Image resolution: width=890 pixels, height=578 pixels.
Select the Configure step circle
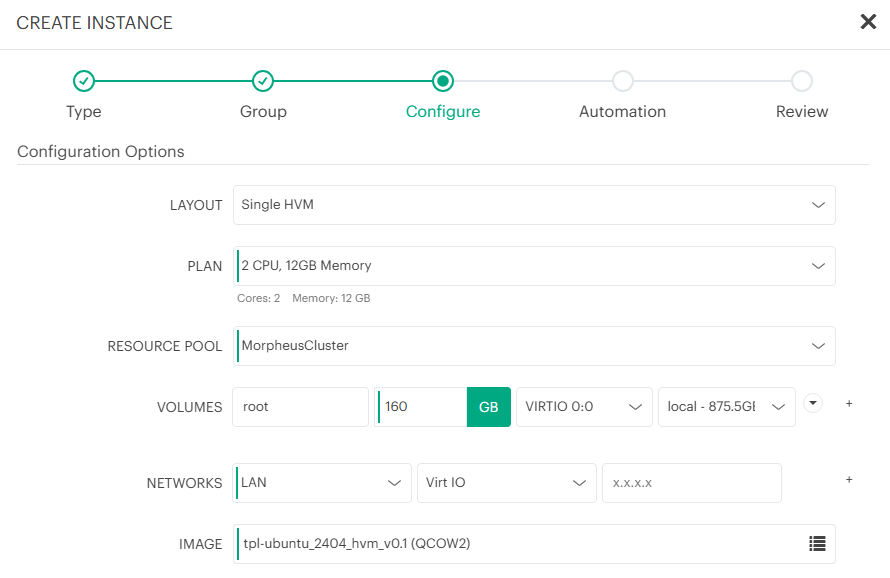pyautogui.click(x=443, y=81)
